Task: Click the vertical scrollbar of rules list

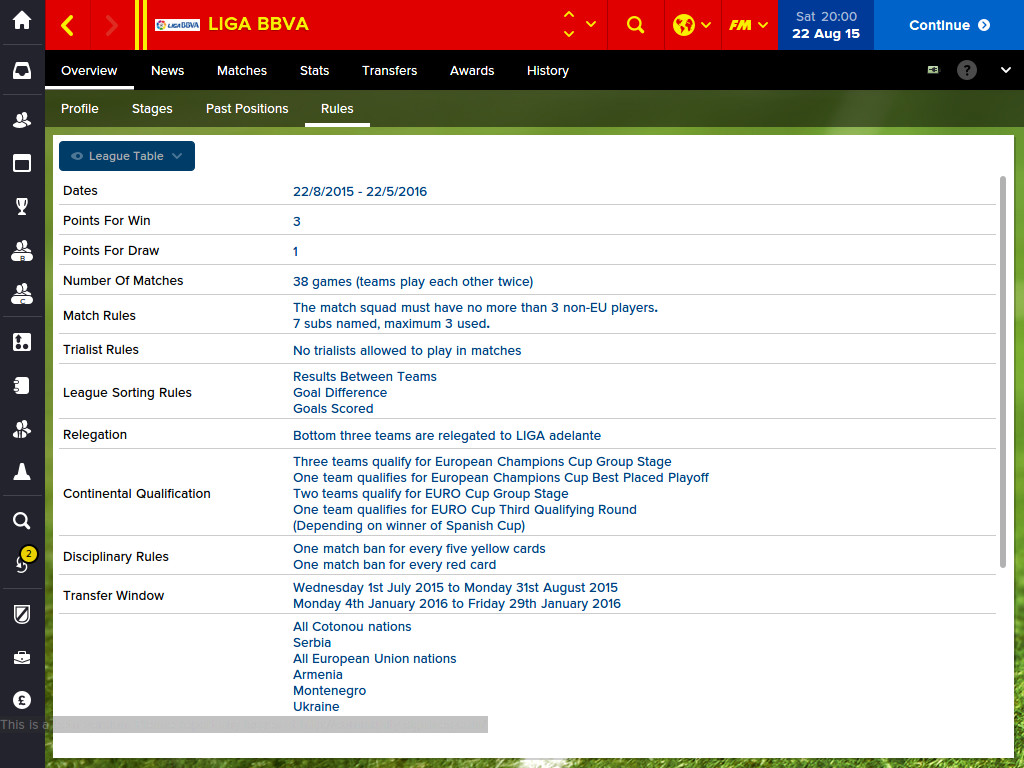Action: coord(1003,370)
